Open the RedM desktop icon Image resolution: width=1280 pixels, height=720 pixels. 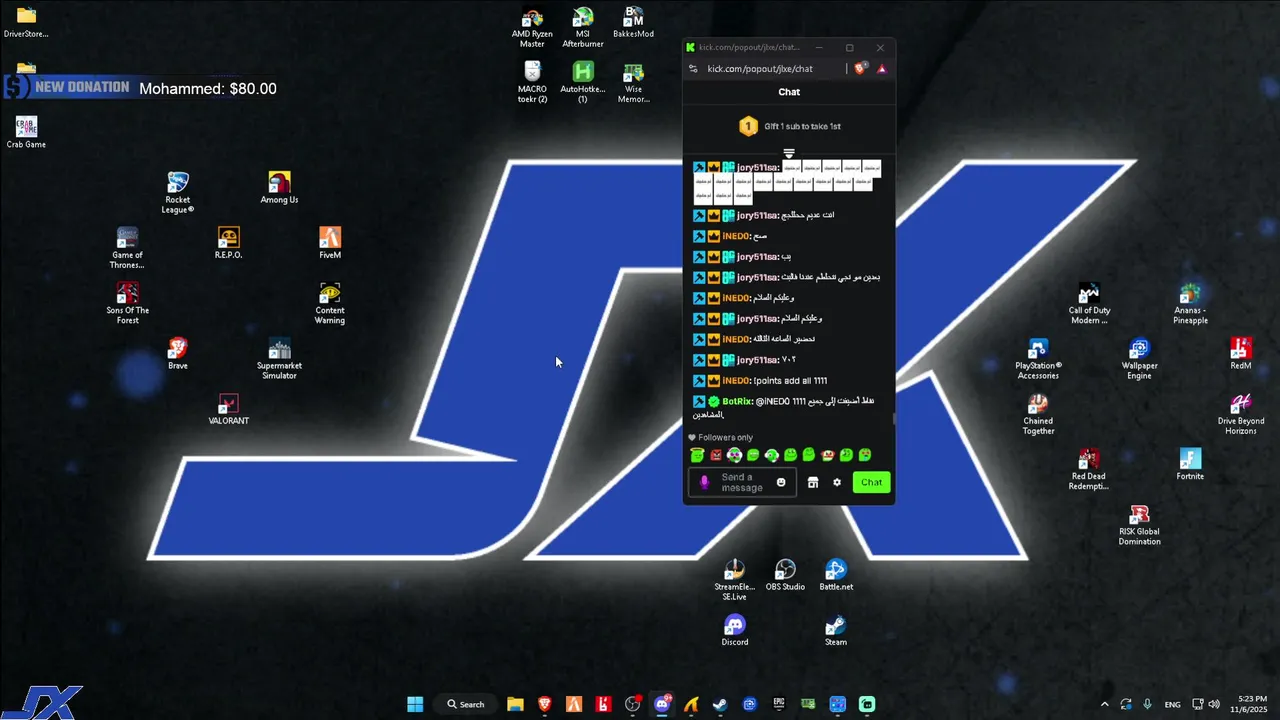[1241, 353]
